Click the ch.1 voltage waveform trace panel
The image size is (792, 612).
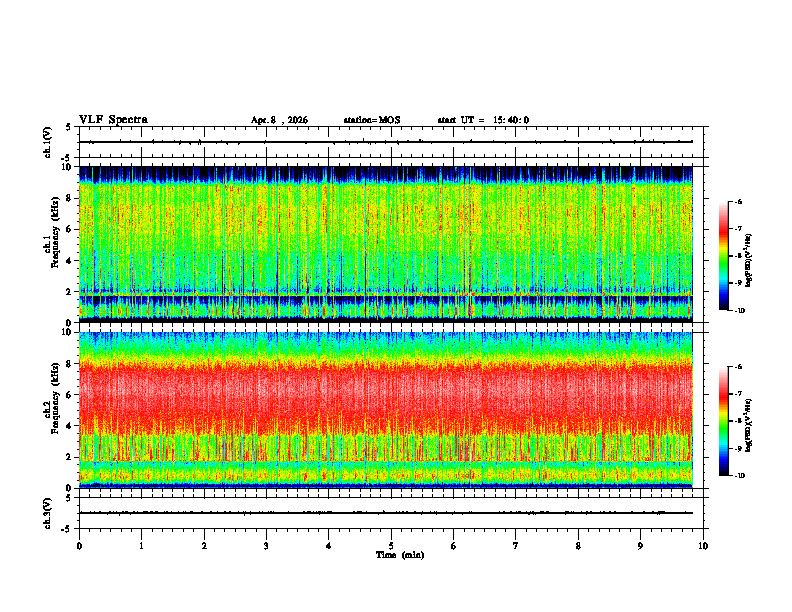391,142
